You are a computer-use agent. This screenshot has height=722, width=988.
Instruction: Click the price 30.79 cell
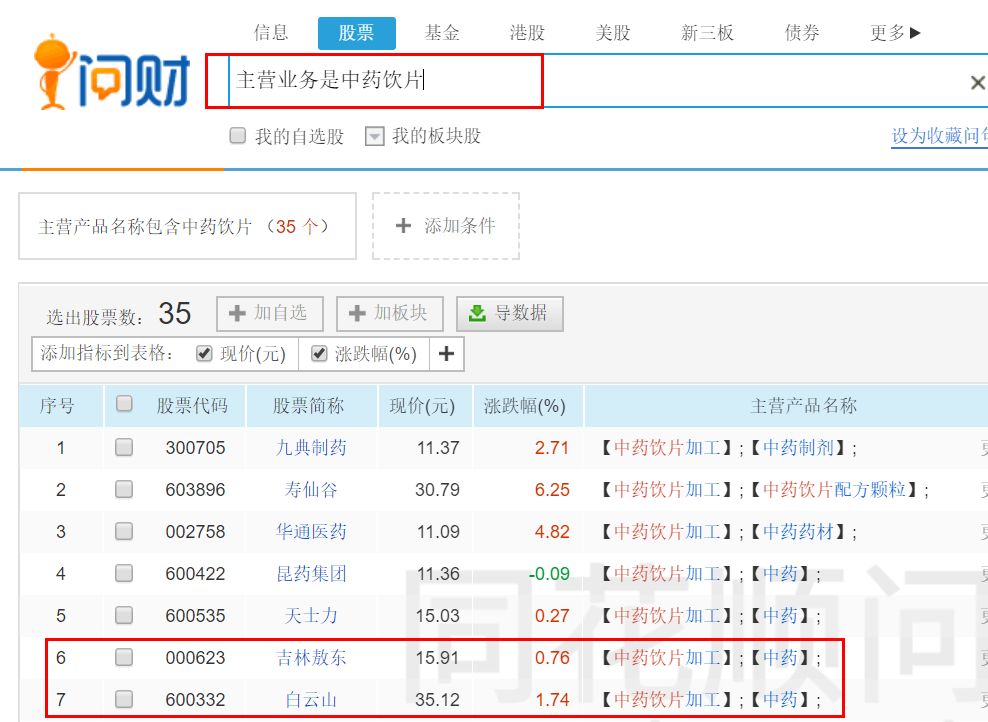pos(437,490)
